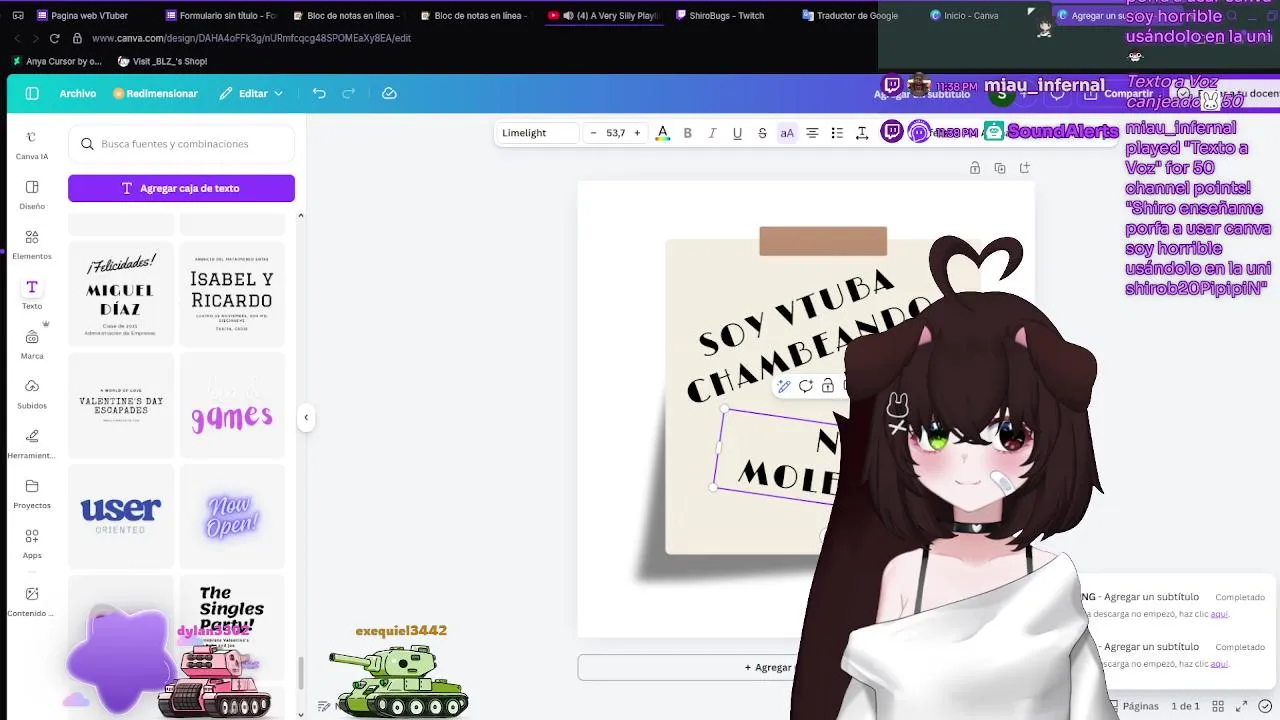Open the Herramientas sidebar panel
The image size is (1280, 720).
click(32, 445)
